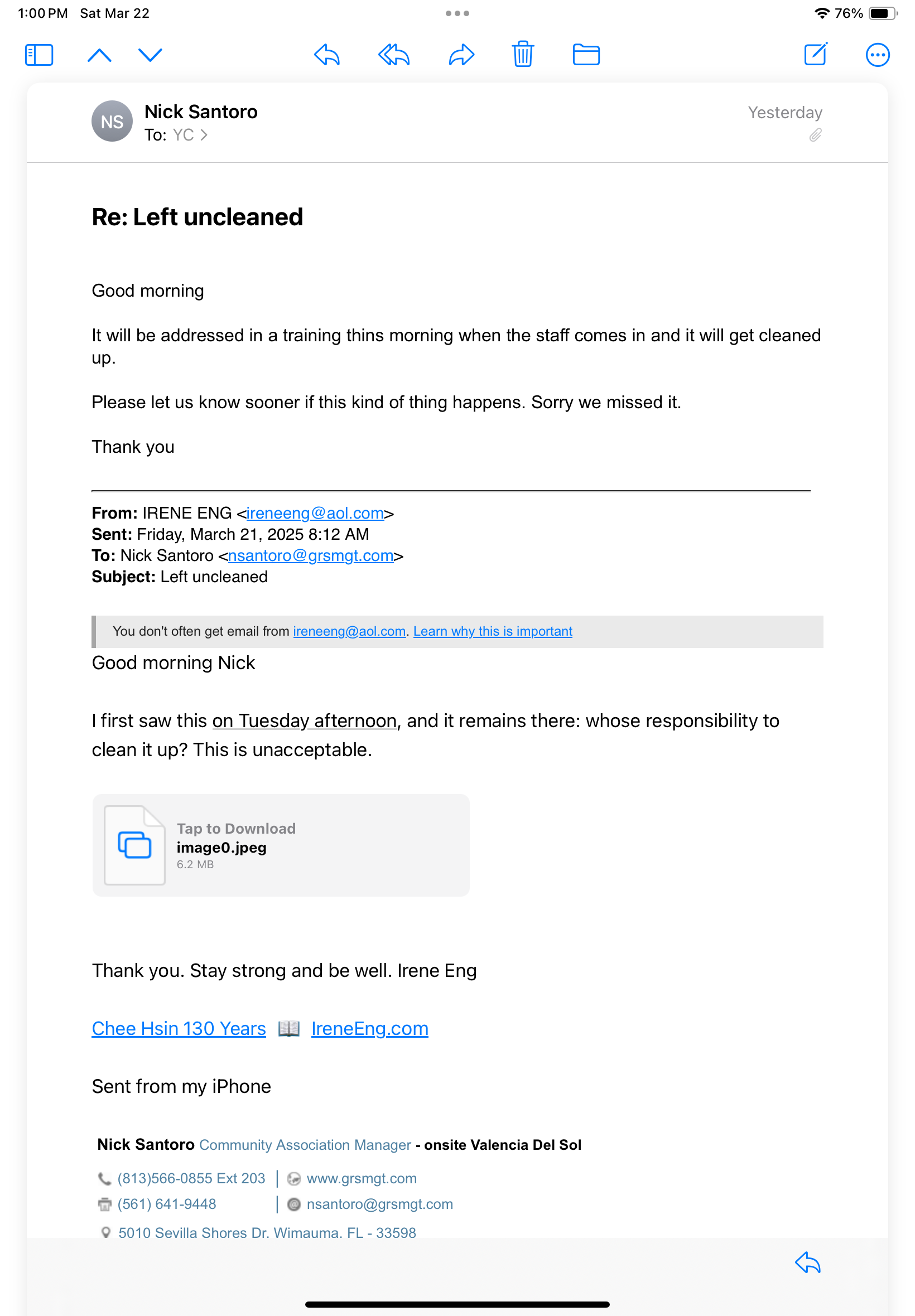Tap the Reply arrow in top toolbar
Screen dimensions: 915x1316
pyautogui.click(x=327, y=55)
